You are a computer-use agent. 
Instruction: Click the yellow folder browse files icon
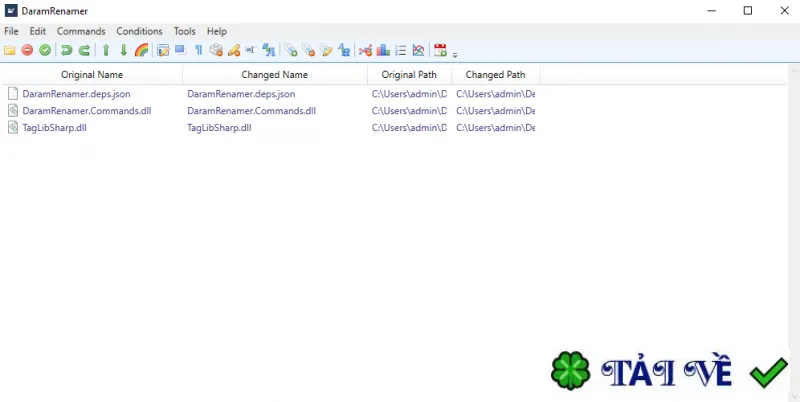click(10, 50)
